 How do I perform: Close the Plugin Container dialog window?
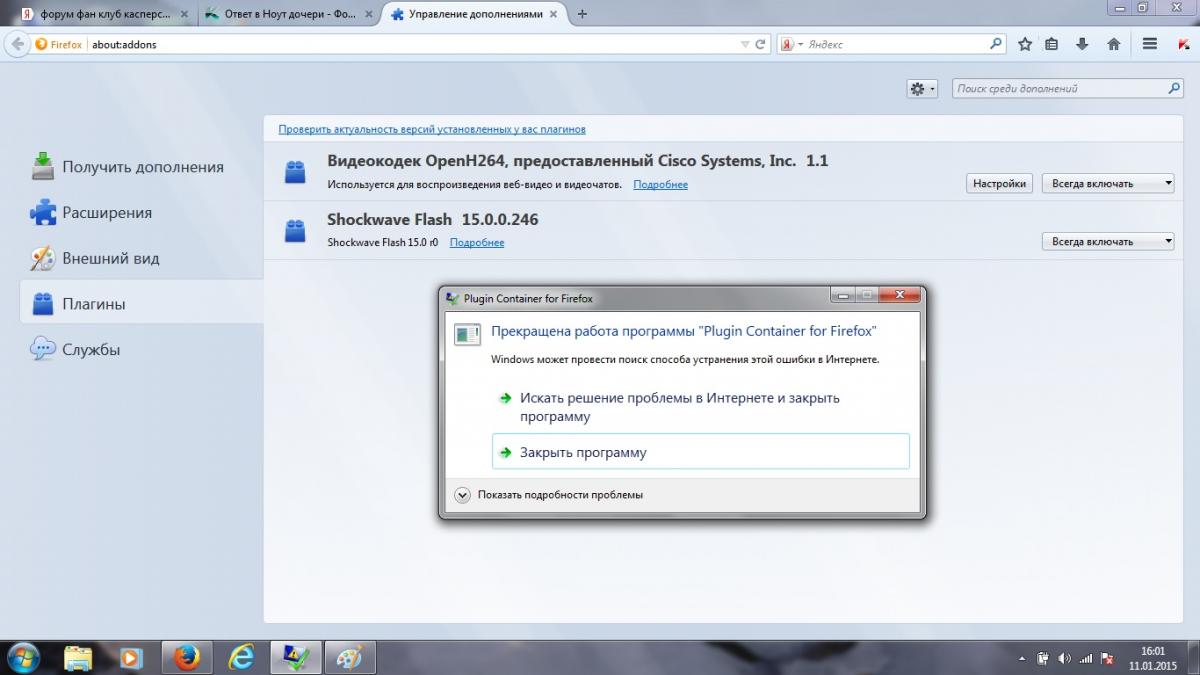(898, 296)
